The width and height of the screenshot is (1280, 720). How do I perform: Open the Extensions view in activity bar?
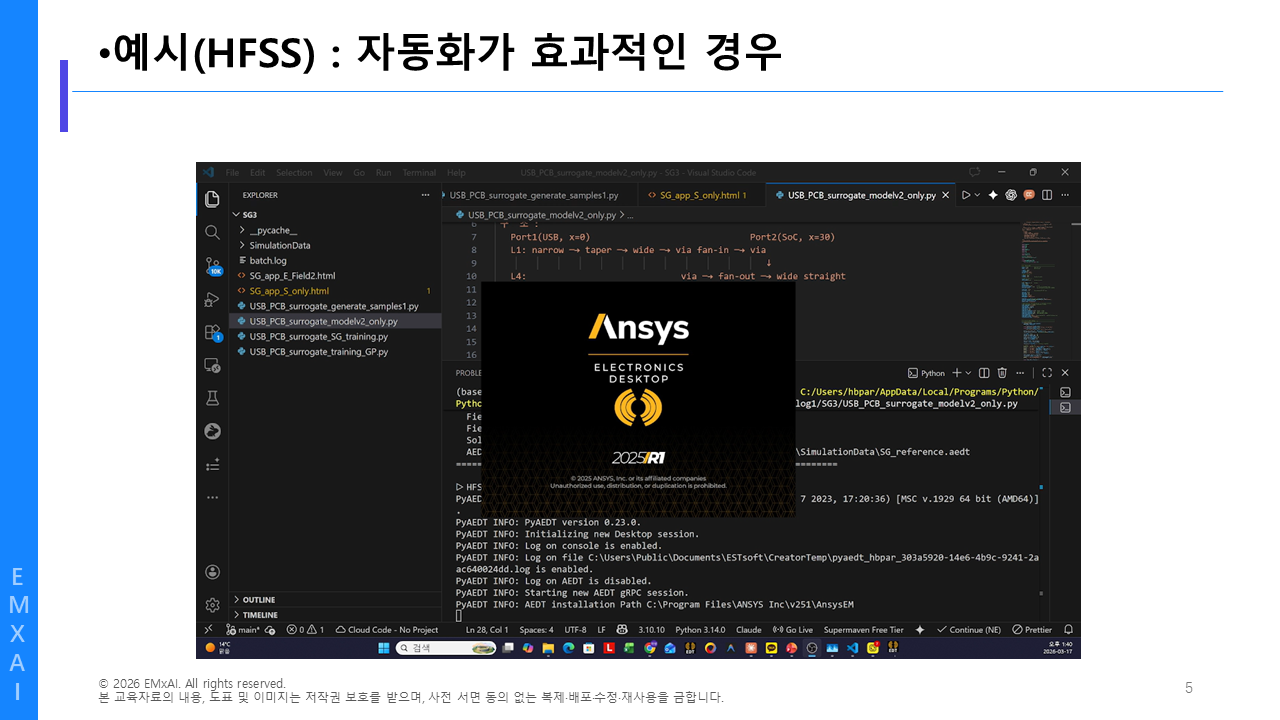[212, 332]
